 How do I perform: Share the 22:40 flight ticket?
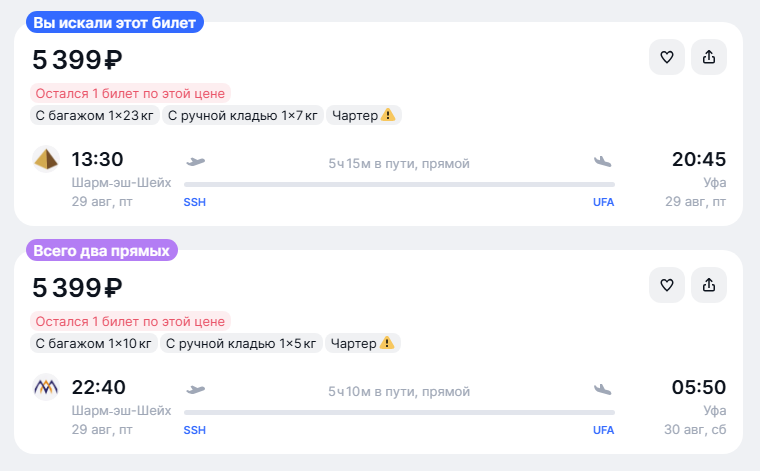(x=709, y=285)
